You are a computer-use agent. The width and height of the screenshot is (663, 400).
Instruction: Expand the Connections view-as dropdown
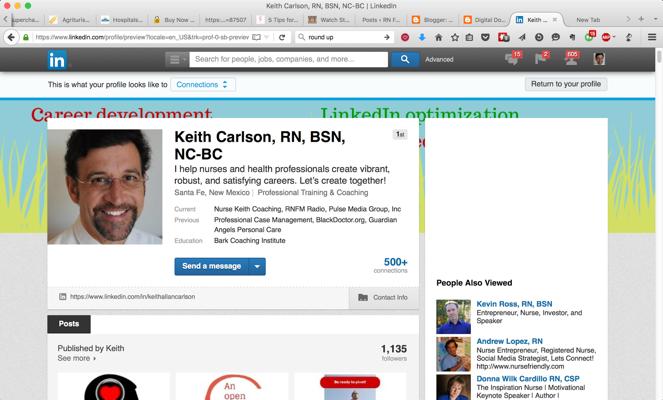coord(203,85)
